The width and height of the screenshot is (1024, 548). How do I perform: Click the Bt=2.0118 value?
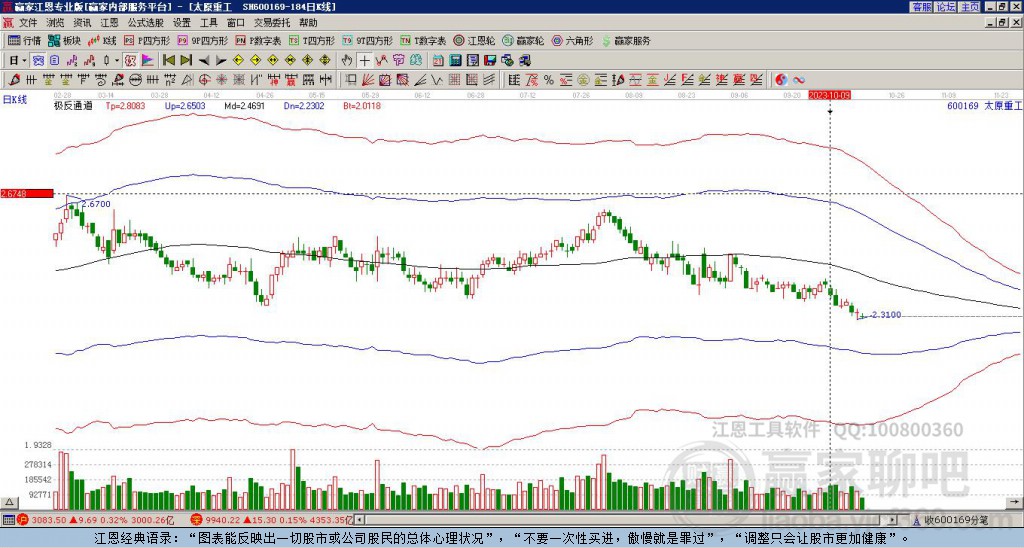click(362, 105)
